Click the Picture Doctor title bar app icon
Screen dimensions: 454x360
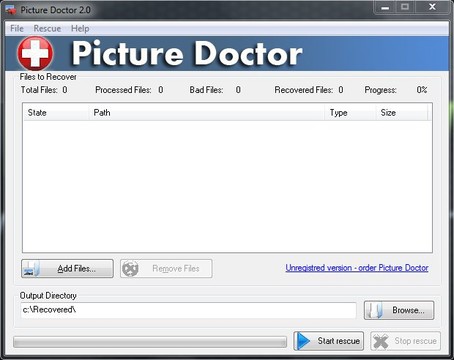point(11,10)
